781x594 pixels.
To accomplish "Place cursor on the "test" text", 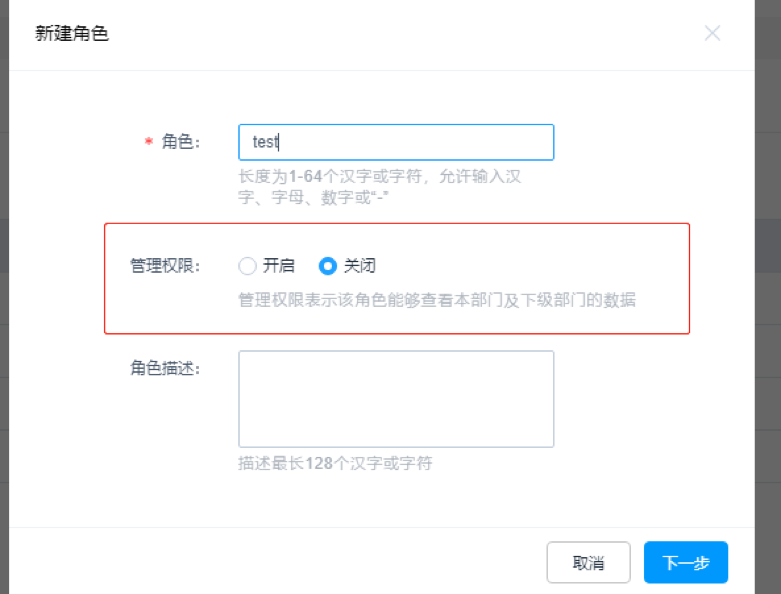I will [265, 142].
